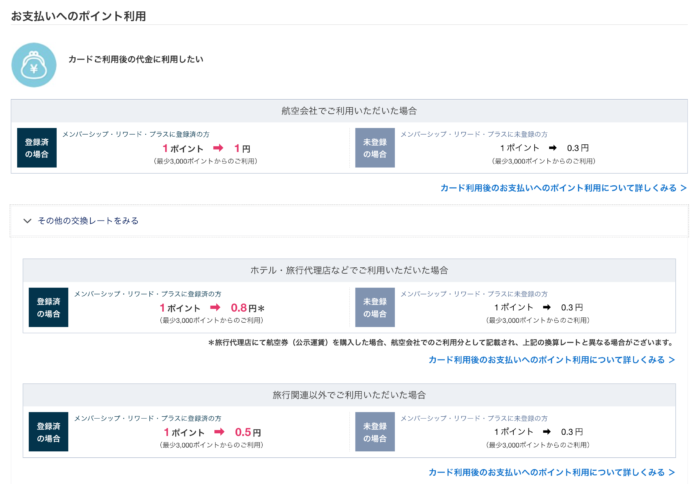Click the chevron next to その他の交換レートをみる

tap(27, 221)
